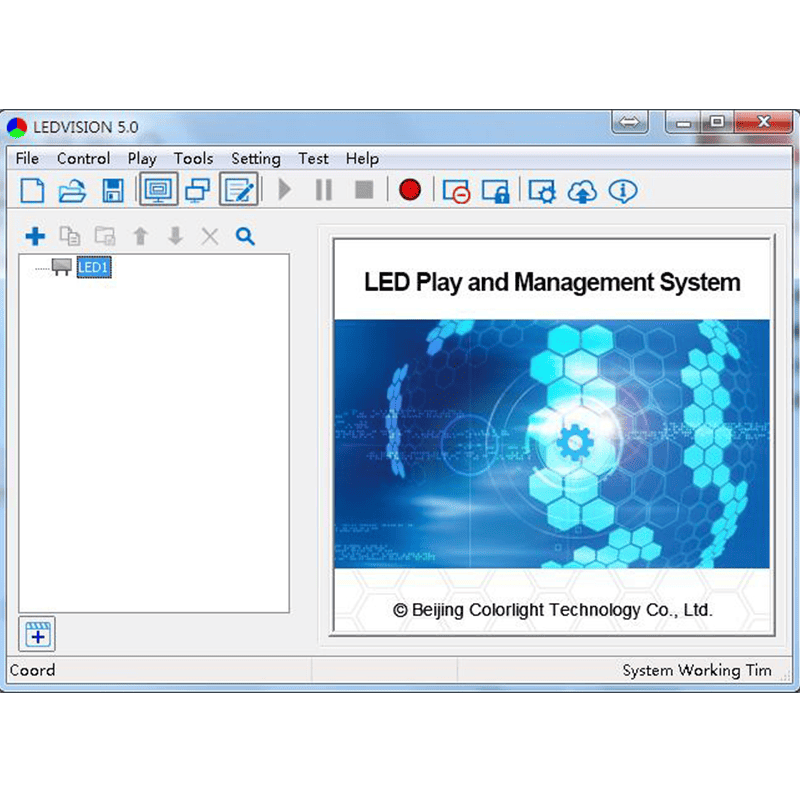This screenshot has height=800, width=800.
Task: Move item up with up arrow
Action: coord(140,236)
